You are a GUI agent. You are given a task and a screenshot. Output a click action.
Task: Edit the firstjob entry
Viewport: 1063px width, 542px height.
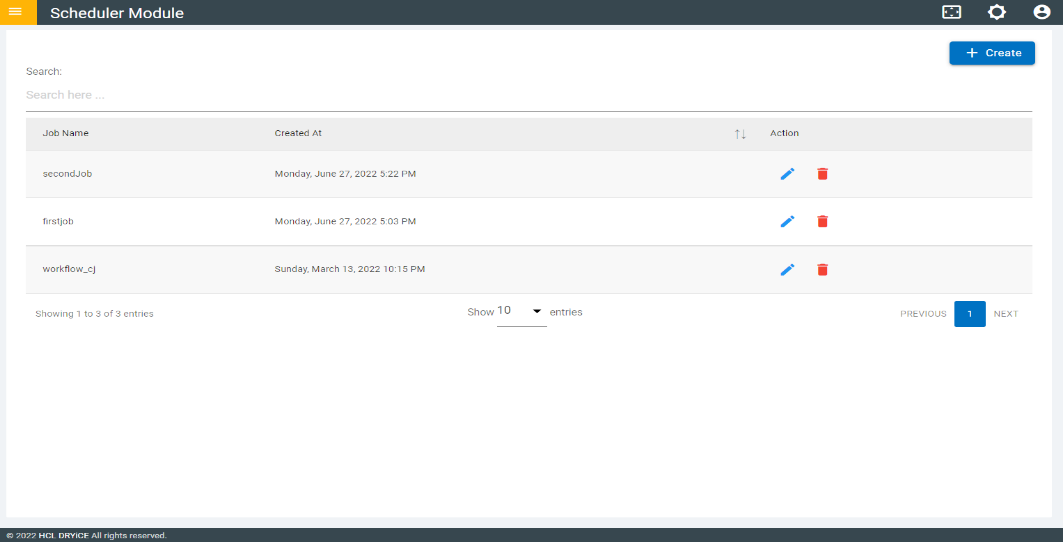click(x=787, y=221)
